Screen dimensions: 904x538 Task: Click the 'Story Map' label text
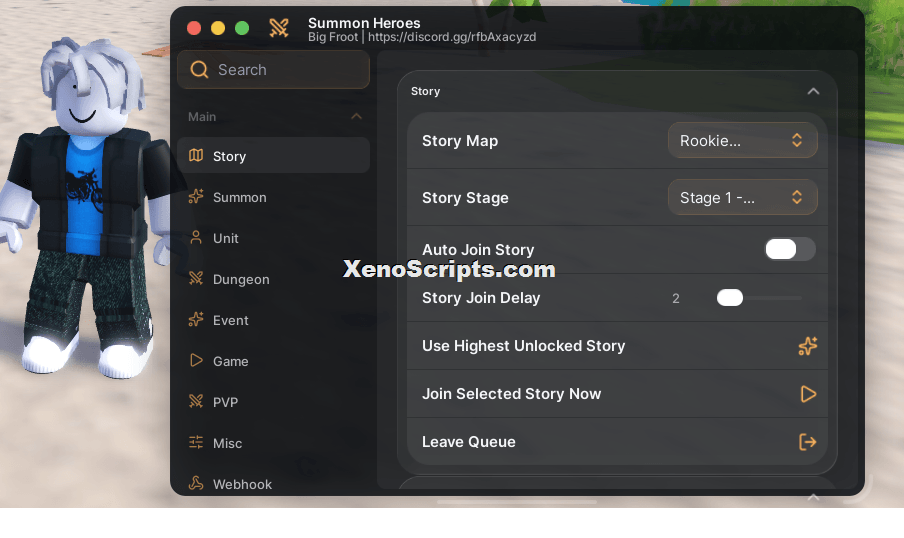pyautogui.click(x=460, y=141)
